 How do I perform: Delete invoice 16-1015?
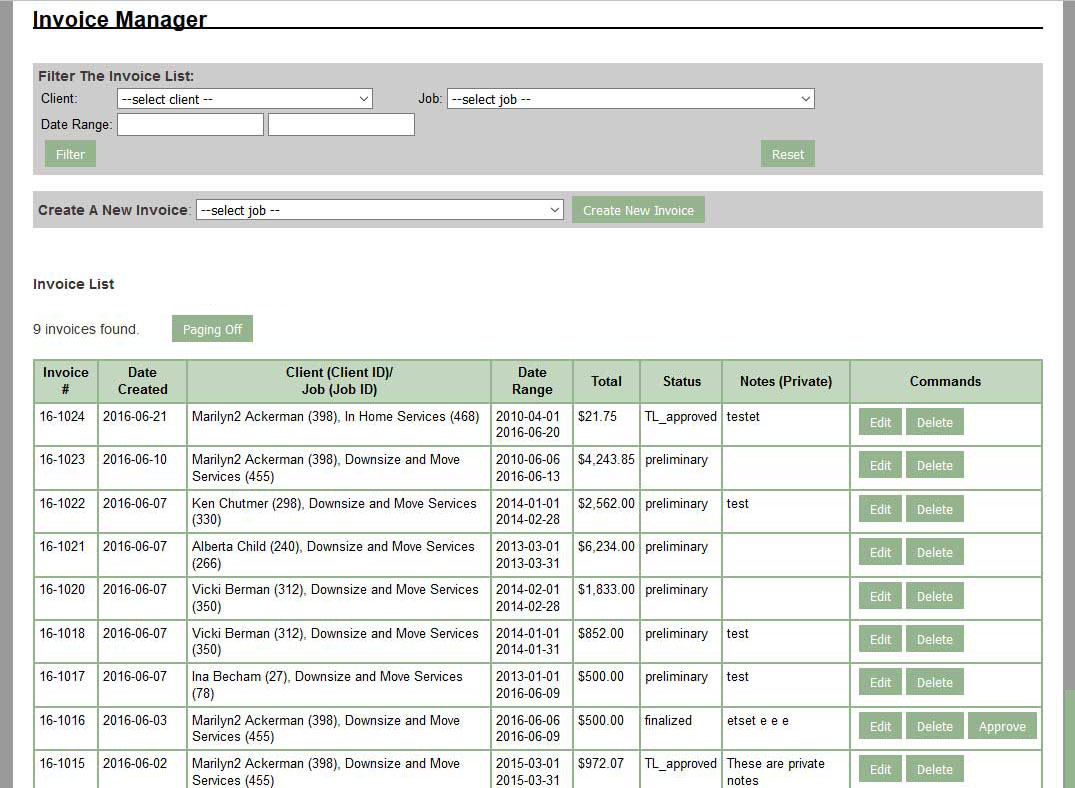click(934, 769)
